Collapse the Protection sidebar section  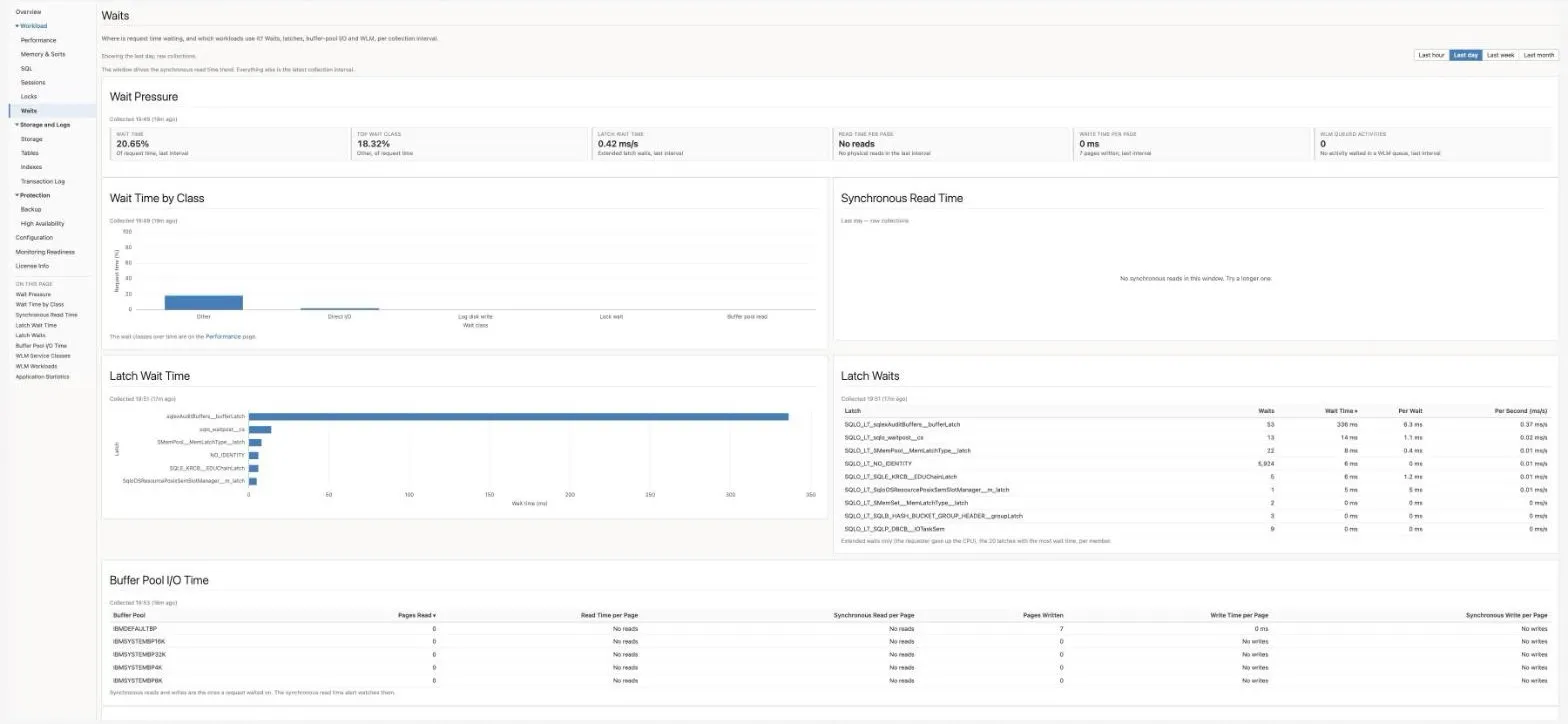tap(33, 195)
